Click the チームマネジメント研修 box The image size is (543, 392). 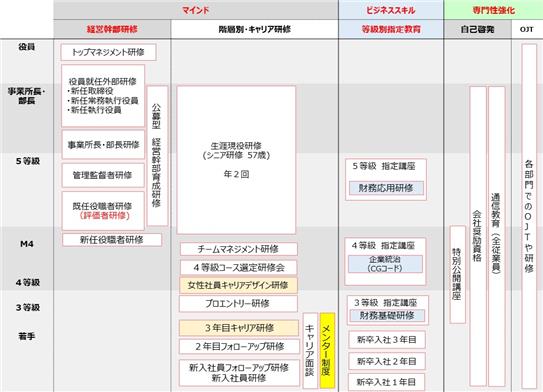coord(238,249)
